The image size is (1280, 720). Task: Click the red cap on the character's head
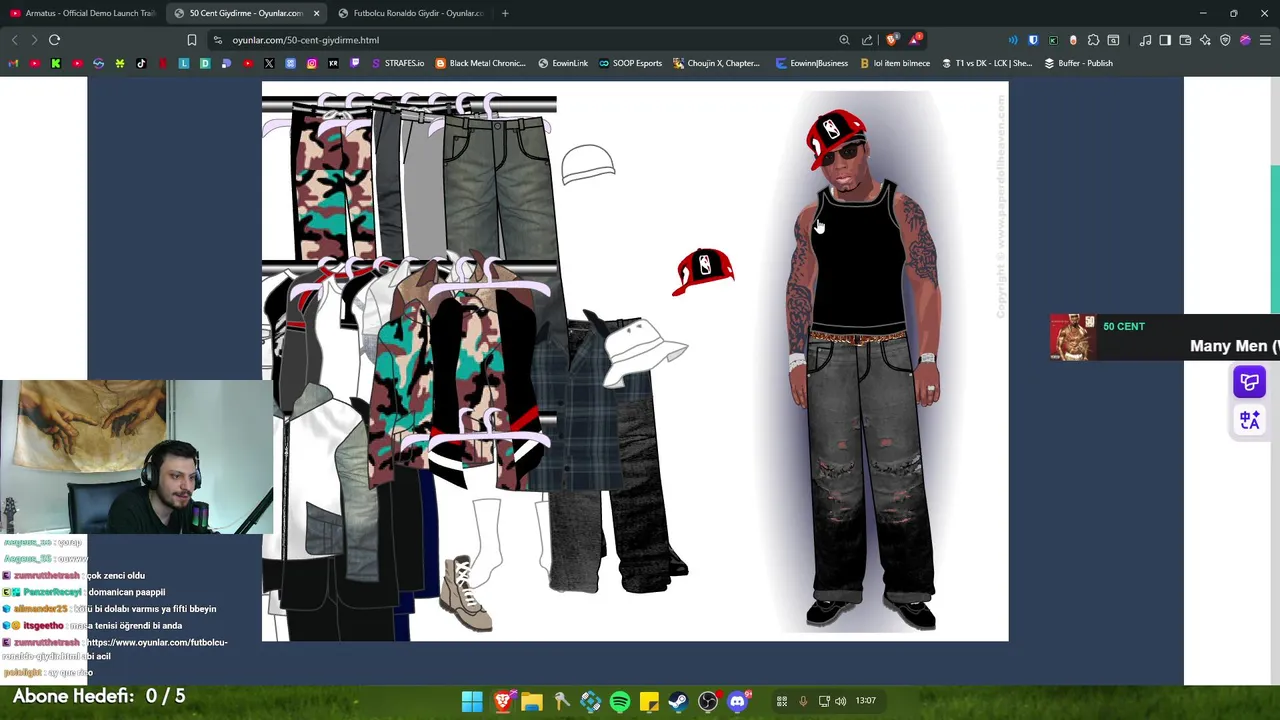pos(835,137)
